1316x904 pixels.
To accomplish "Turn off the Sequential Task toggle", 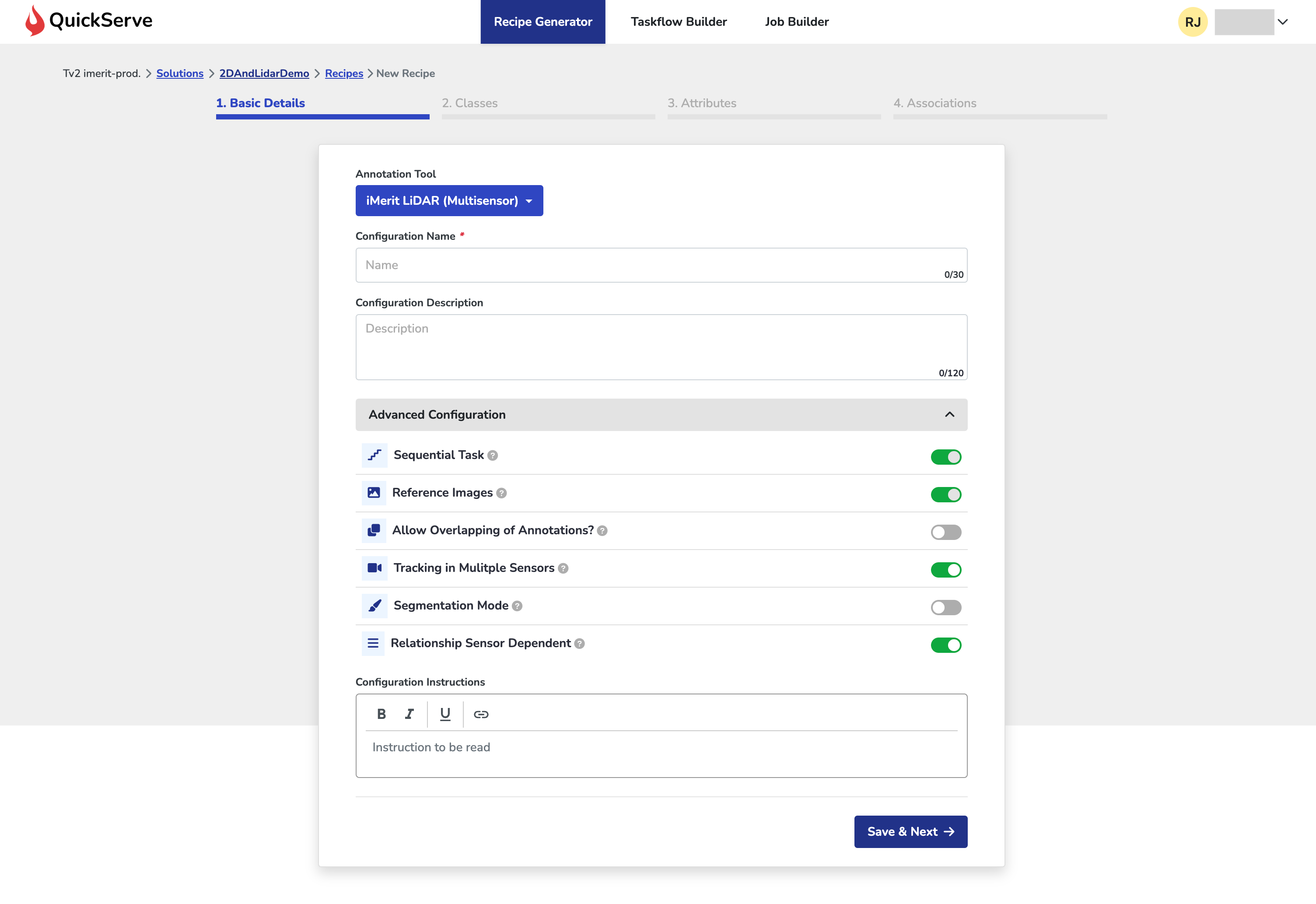I will coord(946,457).
